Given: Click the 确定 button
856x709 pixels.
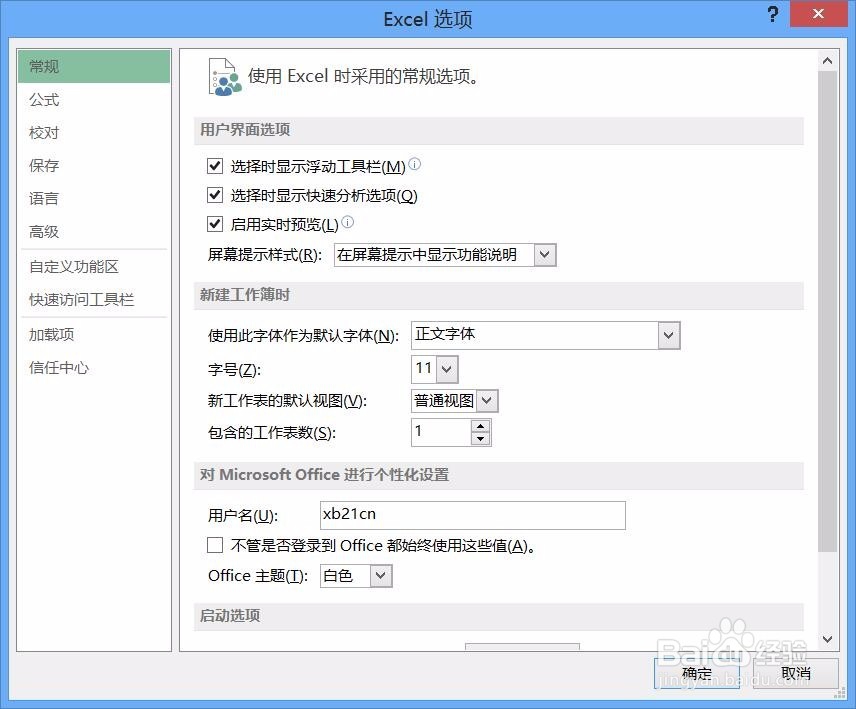Looking at the screenshot, I should (x=697, y=674).
